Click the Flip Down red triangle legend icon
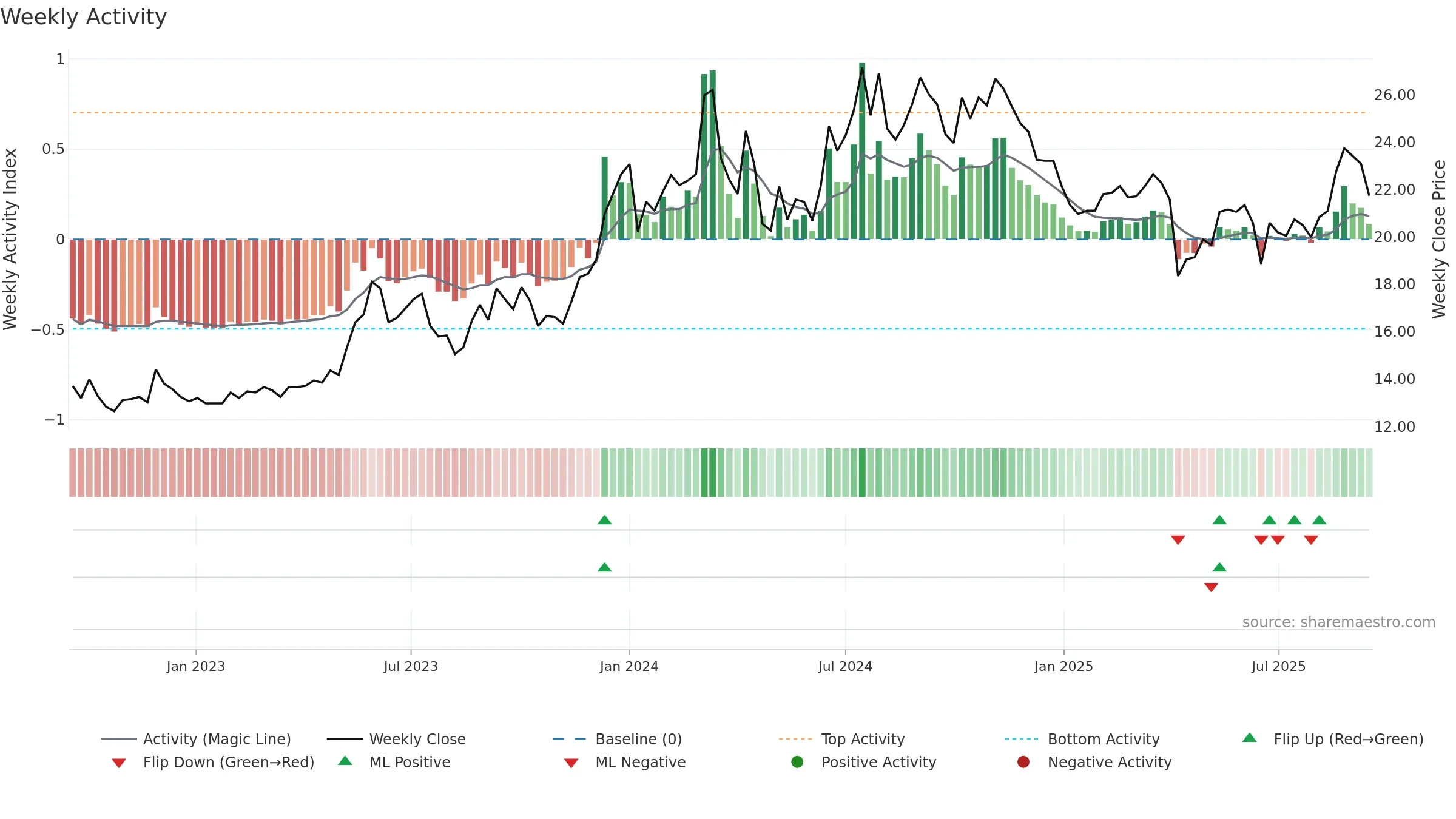This screenshot has width=1456, height=819. pyautogui.click(x=119, y=763)
